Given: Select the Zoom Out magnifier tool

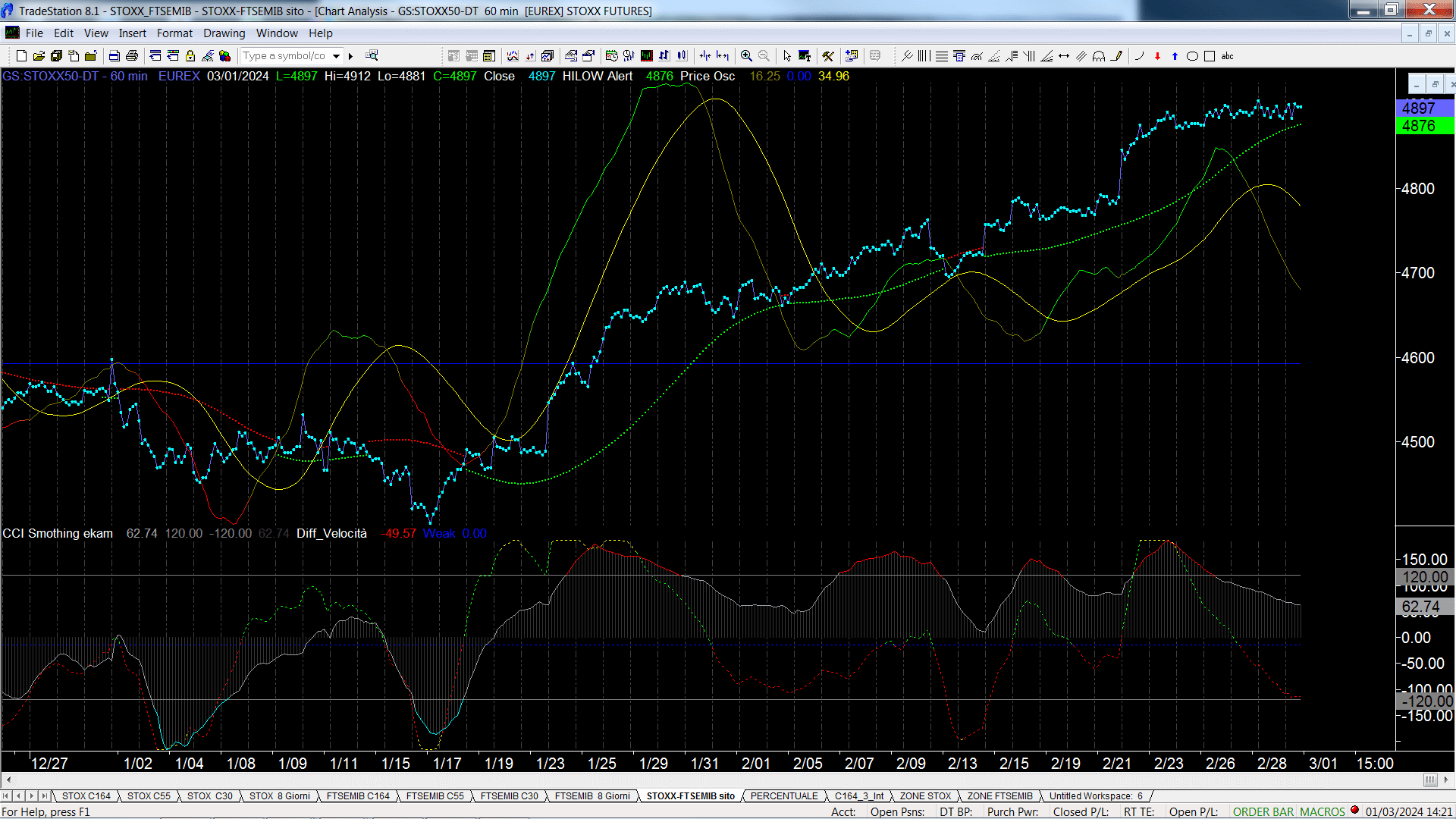Looking at the screenshot, I should click(764, 55).
